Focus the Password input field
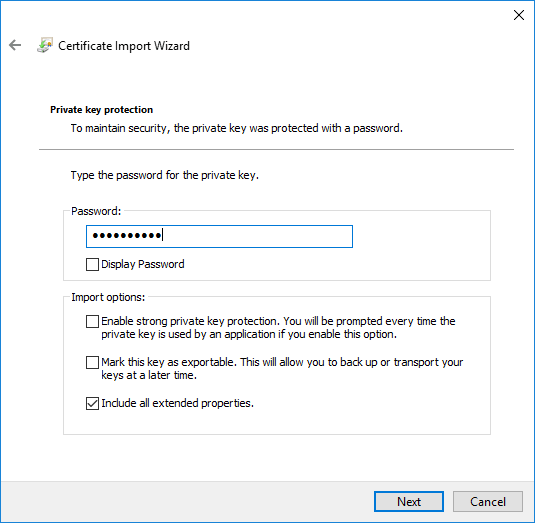 point(219,236)
